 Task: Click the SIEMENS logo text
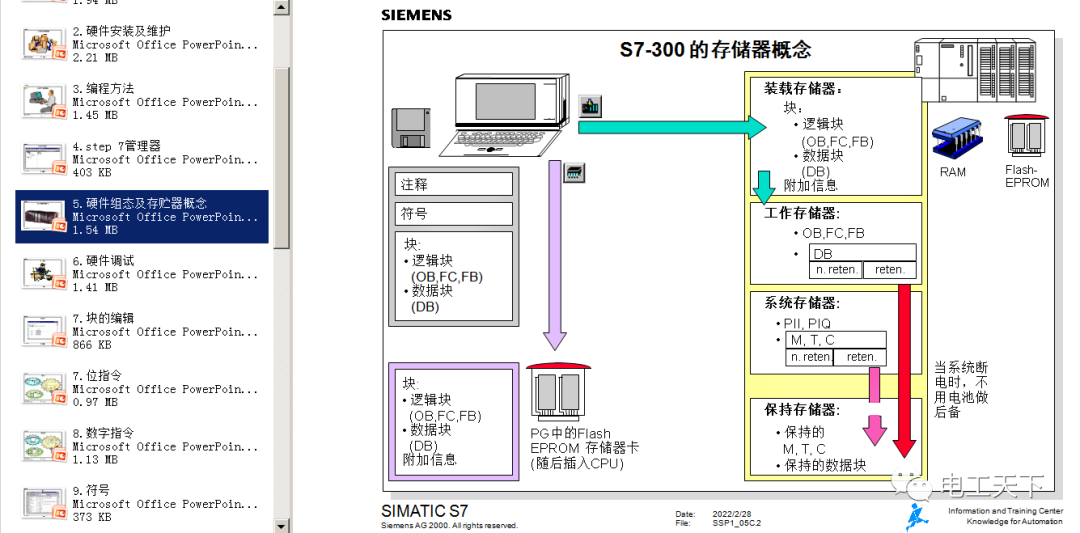[x=417, y=15]
